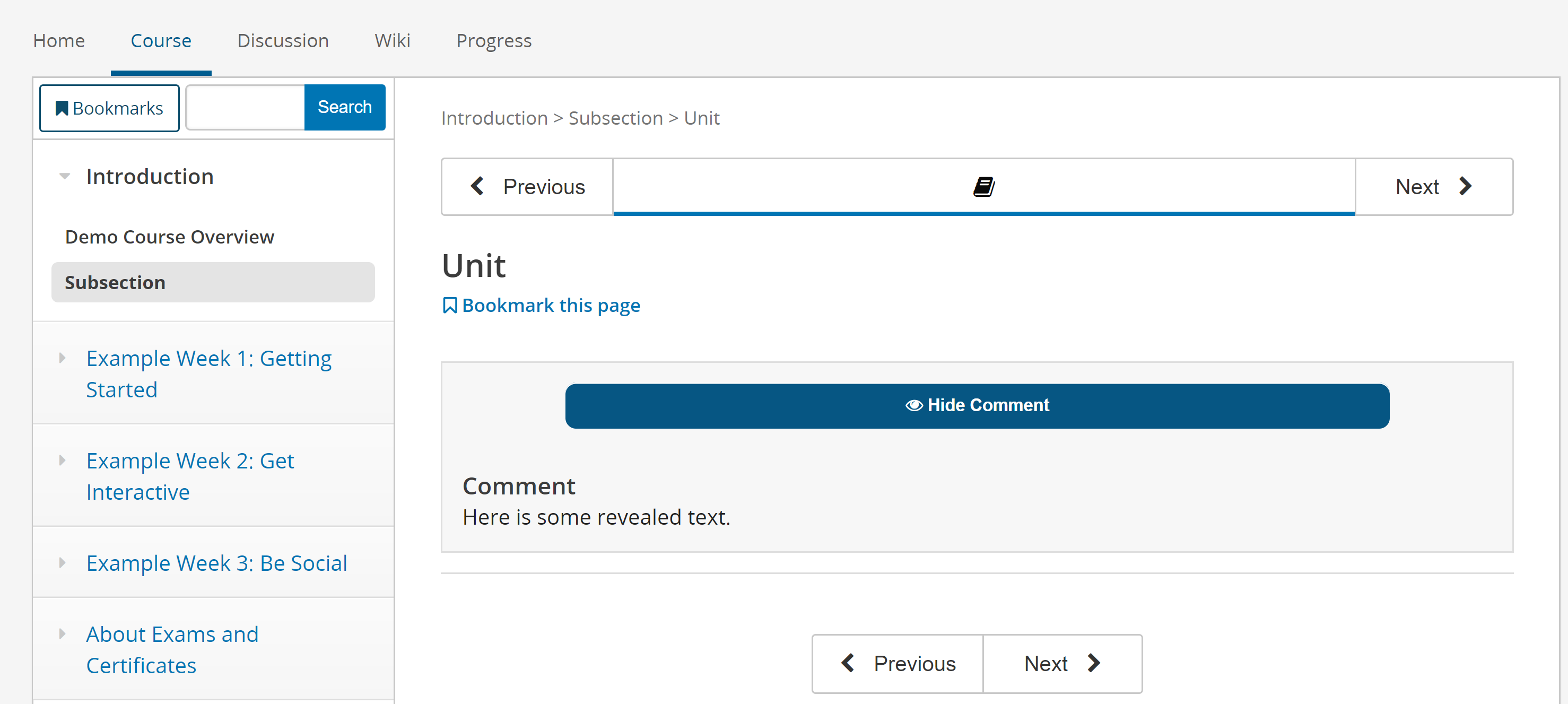
Task: Click the left chevron in bottom Previous button
Action: click(x=848, y=663)
